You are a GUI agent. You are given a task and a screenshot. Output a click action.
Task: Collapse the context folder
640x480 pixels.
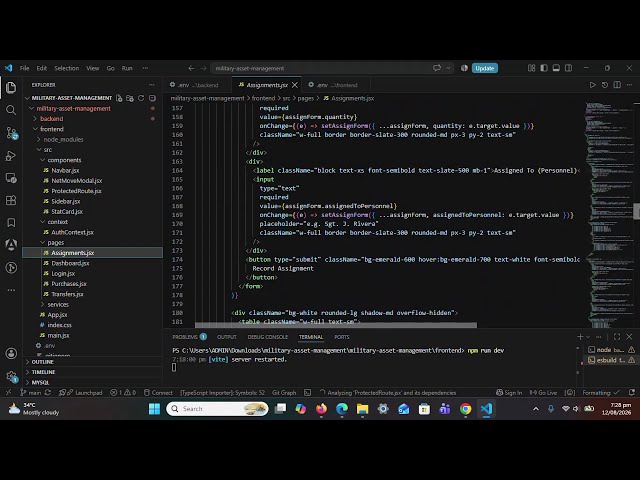tap(58, 222)
